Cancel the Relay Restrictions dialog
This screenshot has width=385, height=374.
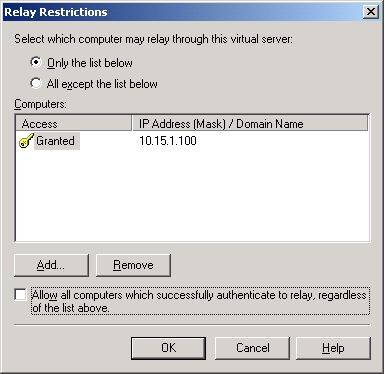click(252, 348)
